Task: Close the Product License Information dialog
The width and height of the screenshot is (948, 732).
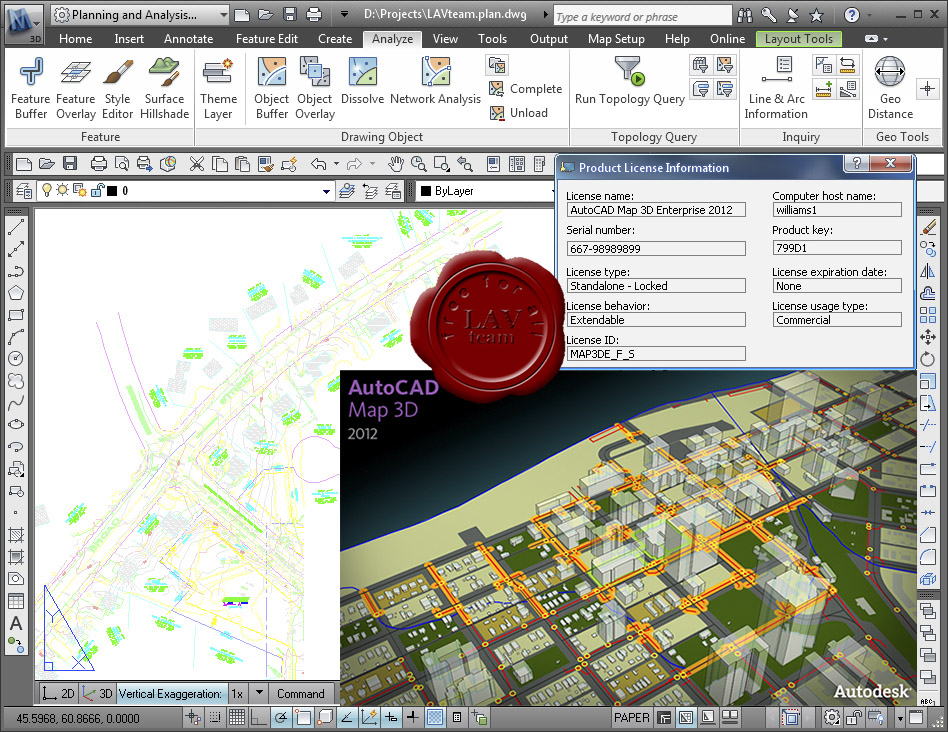Action: [x=890, y=163]
